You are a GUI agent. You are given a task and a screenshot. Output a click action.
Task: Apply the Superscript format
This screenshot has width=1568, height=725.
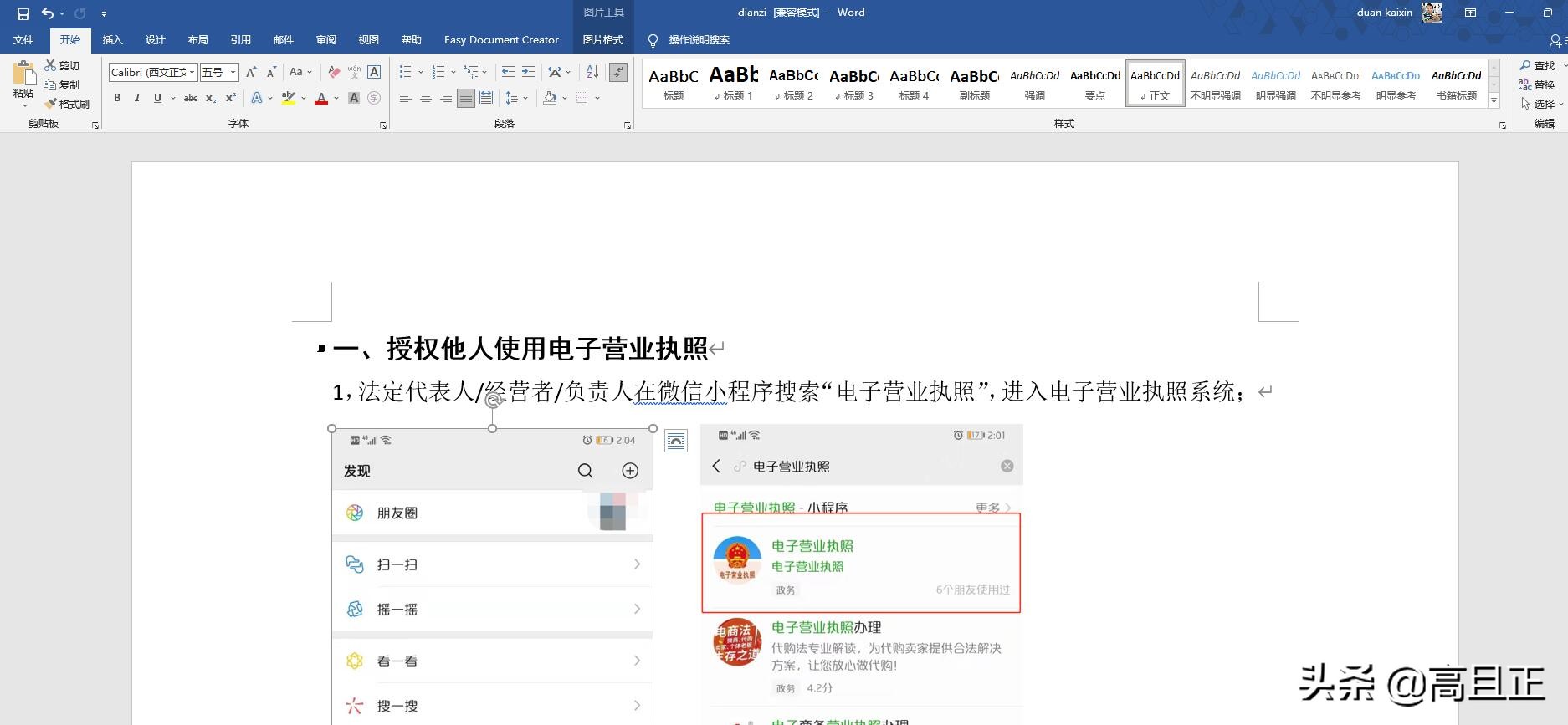click(x=231, y=98)
